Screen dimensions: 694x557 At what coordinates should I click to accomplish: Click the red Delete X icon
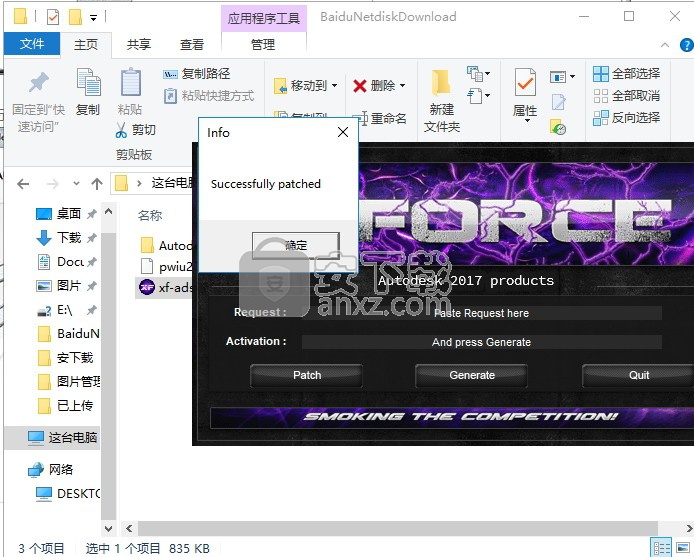pos(360,85)
